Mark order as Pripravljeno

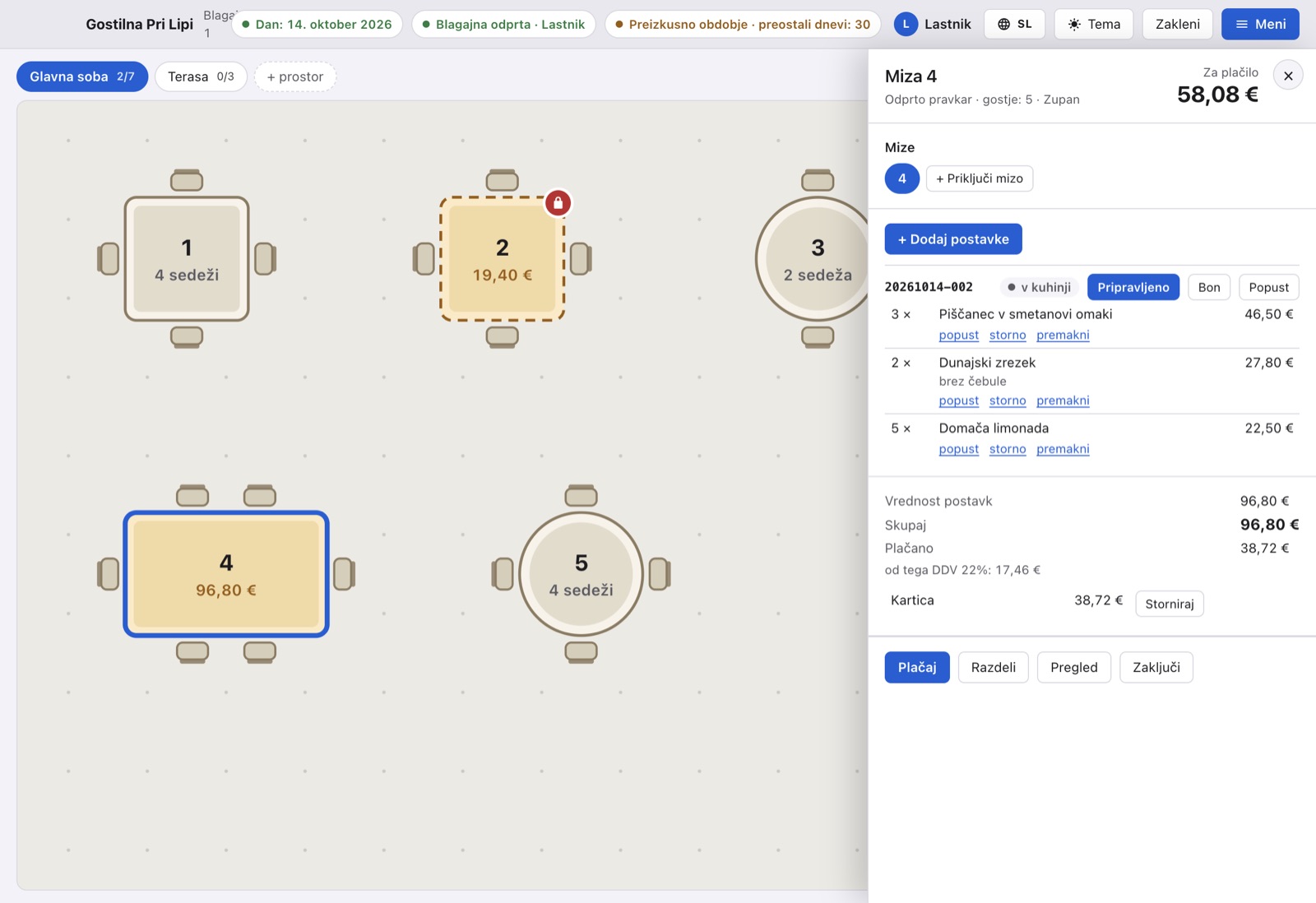(x=1133, y=287)
